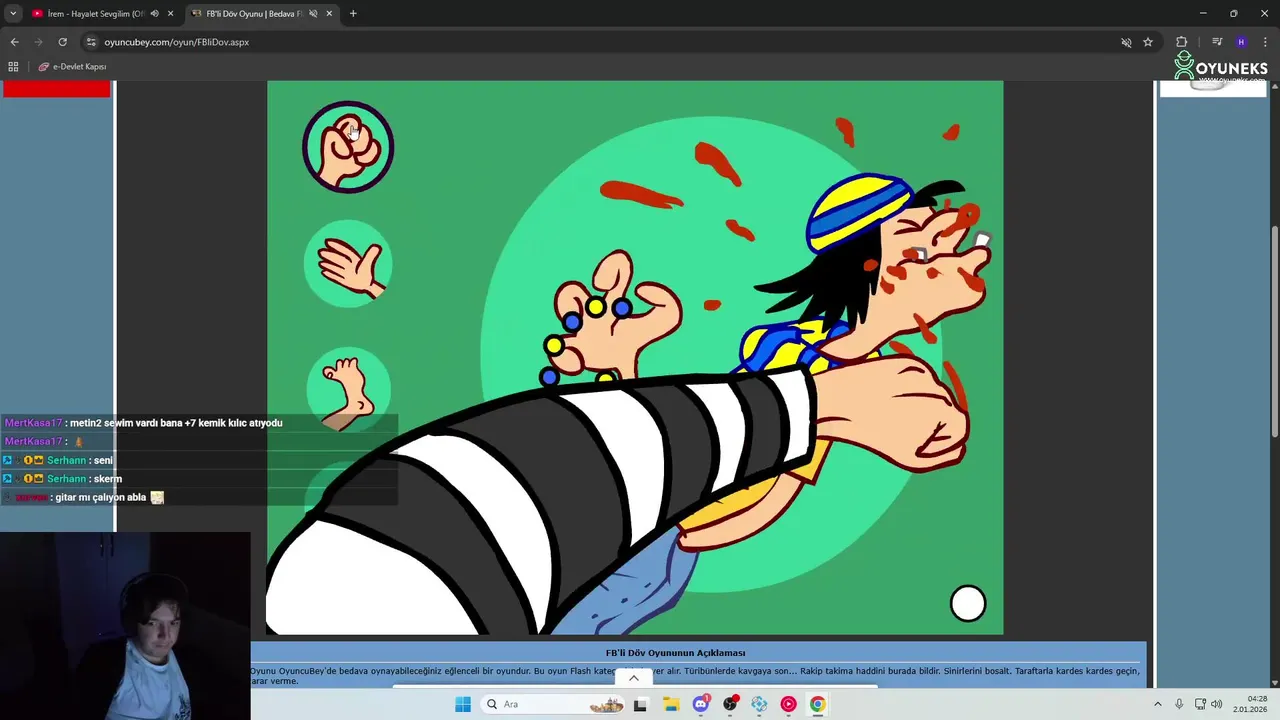Expand the chevron-up panel at page bottom
The image size is (1280, 720).
(633, 678)
